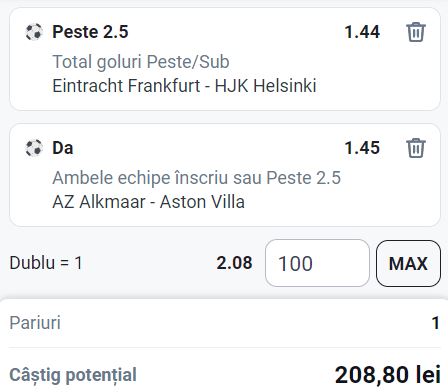Remove the AZ Alkmaar bet with trash icon
448x392 pixels.
(x=416, y=148)
